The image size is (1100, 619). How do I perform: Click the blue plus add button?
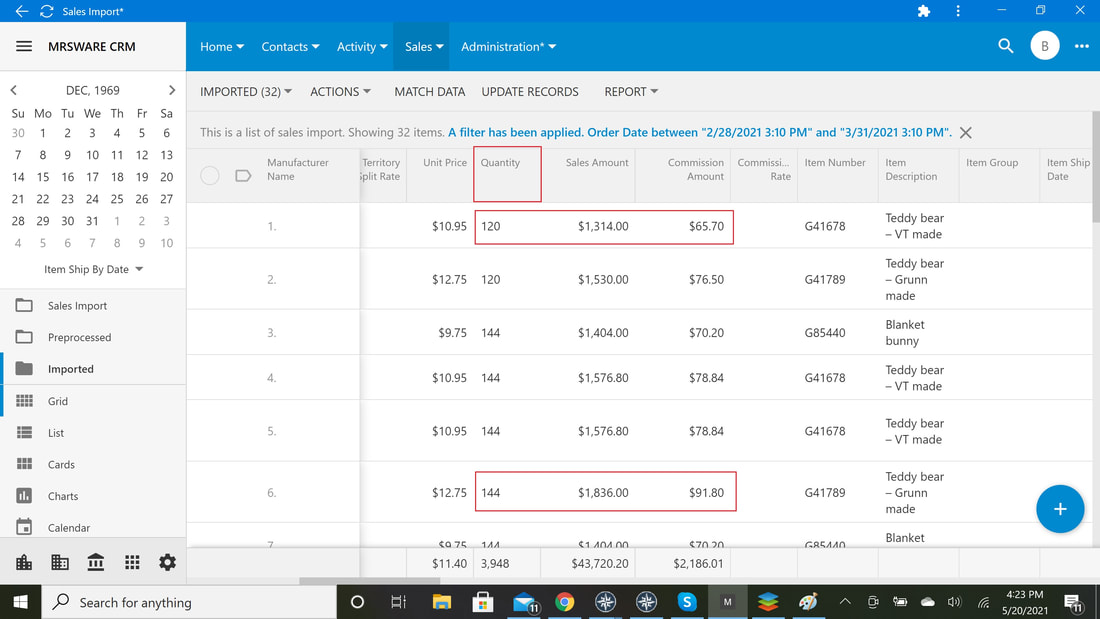(1060, 509)
